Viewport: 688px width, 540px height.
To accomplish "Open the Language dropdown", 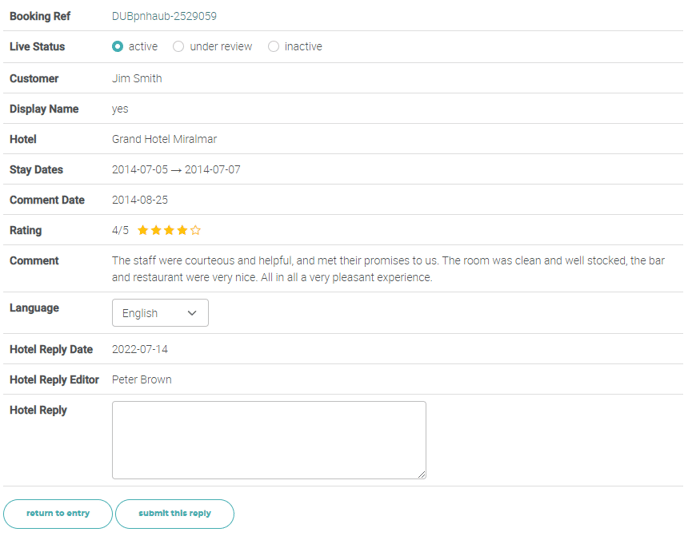I will point(160,313).
